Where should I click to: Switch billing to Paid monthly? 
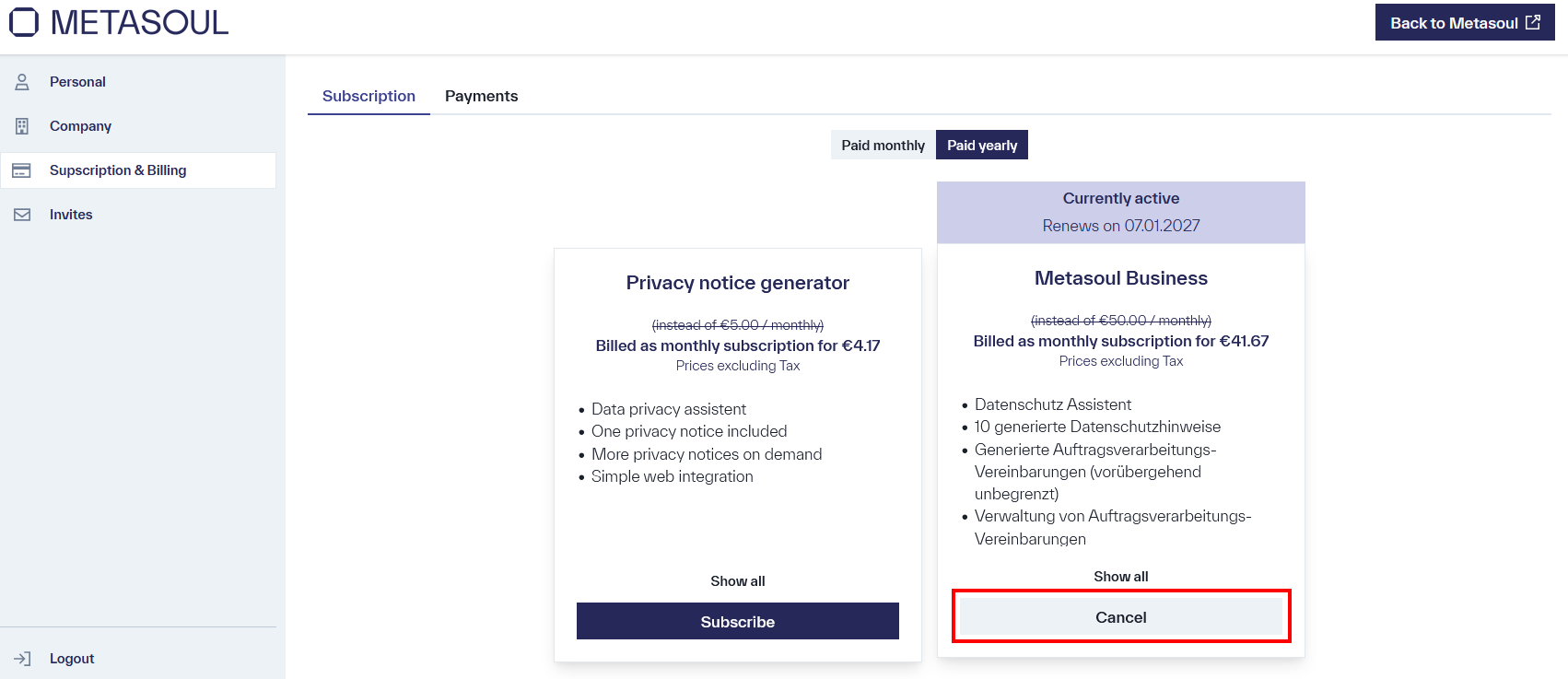coord(882,145)
